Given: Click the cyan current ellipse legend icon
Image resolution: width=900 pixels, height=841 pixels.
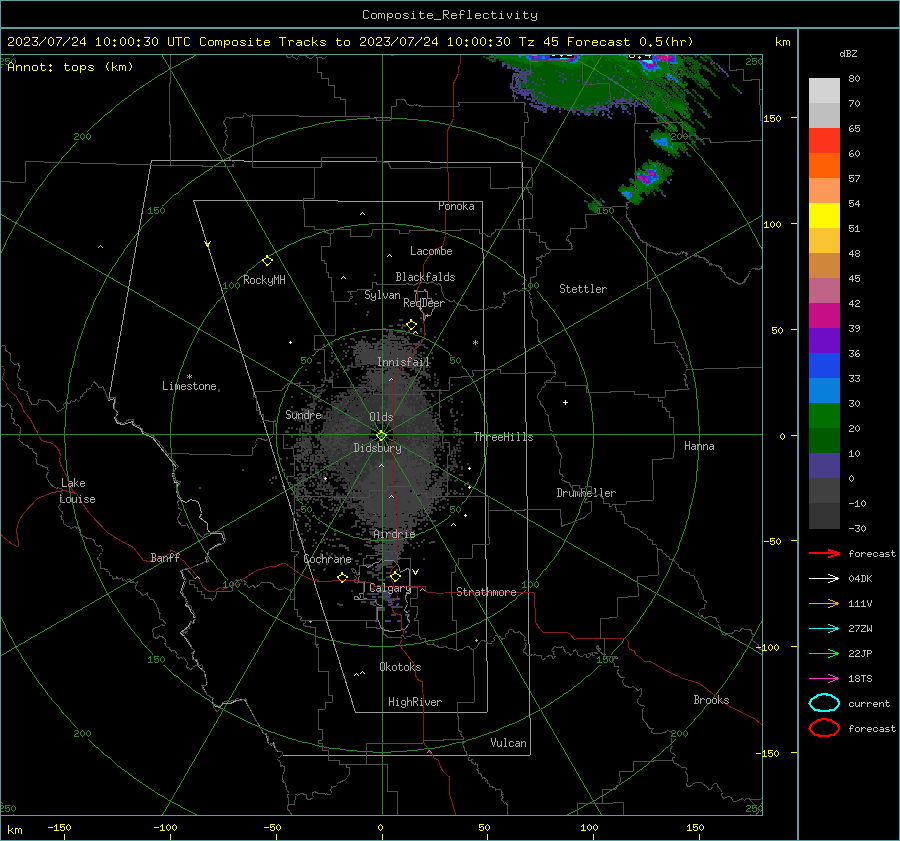Looking at the screenshot, I should 824,703.
